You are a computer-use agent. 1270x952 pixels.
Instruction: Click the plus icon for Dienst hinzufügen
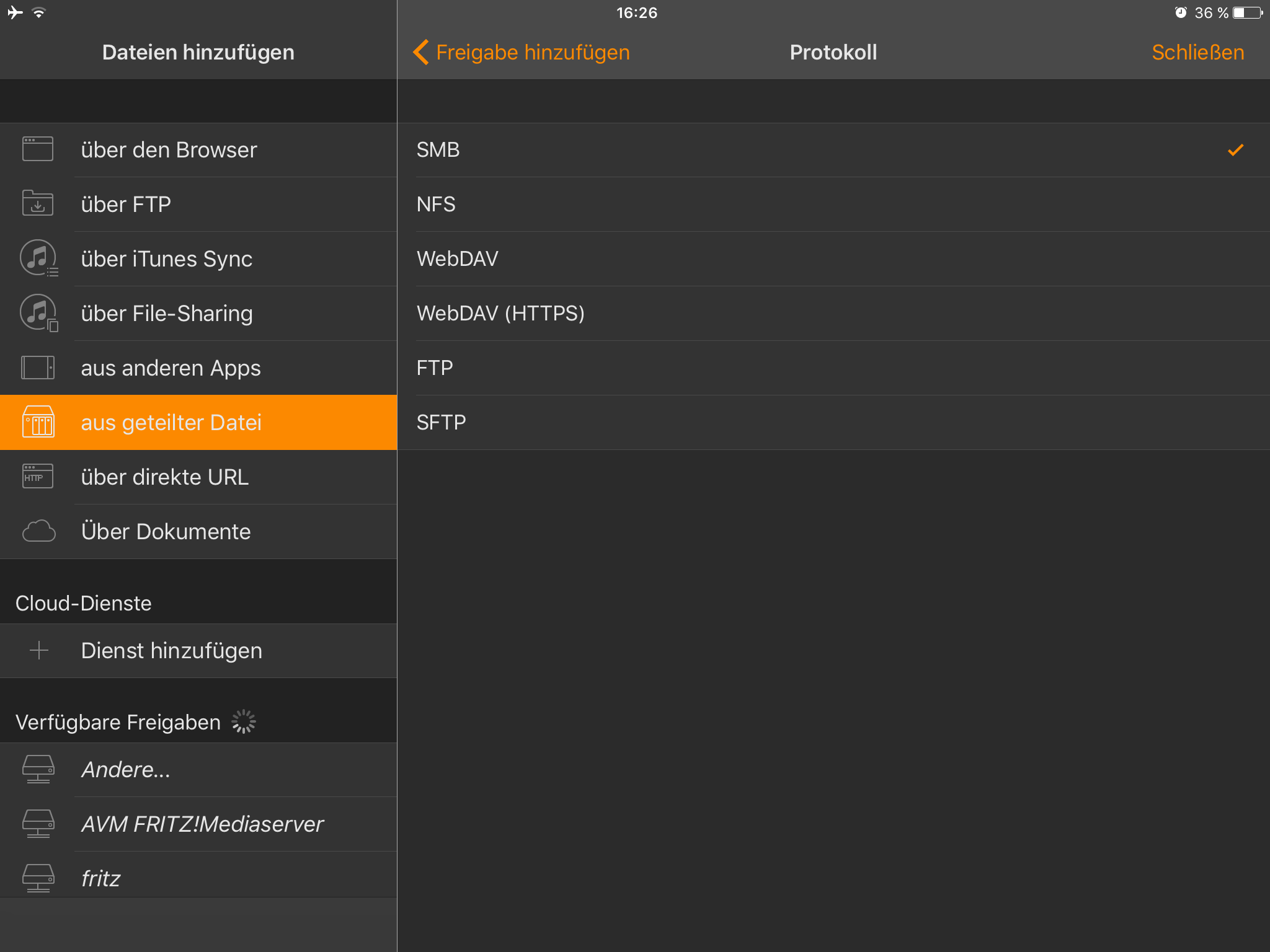pos(39,650)
